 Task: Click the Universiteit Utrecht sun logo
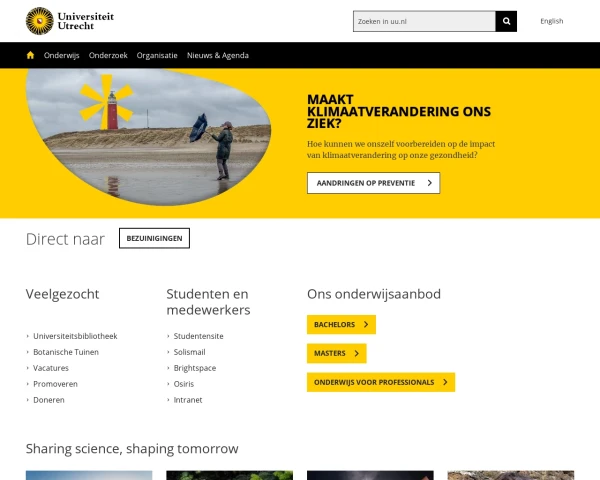coord(40,21)
